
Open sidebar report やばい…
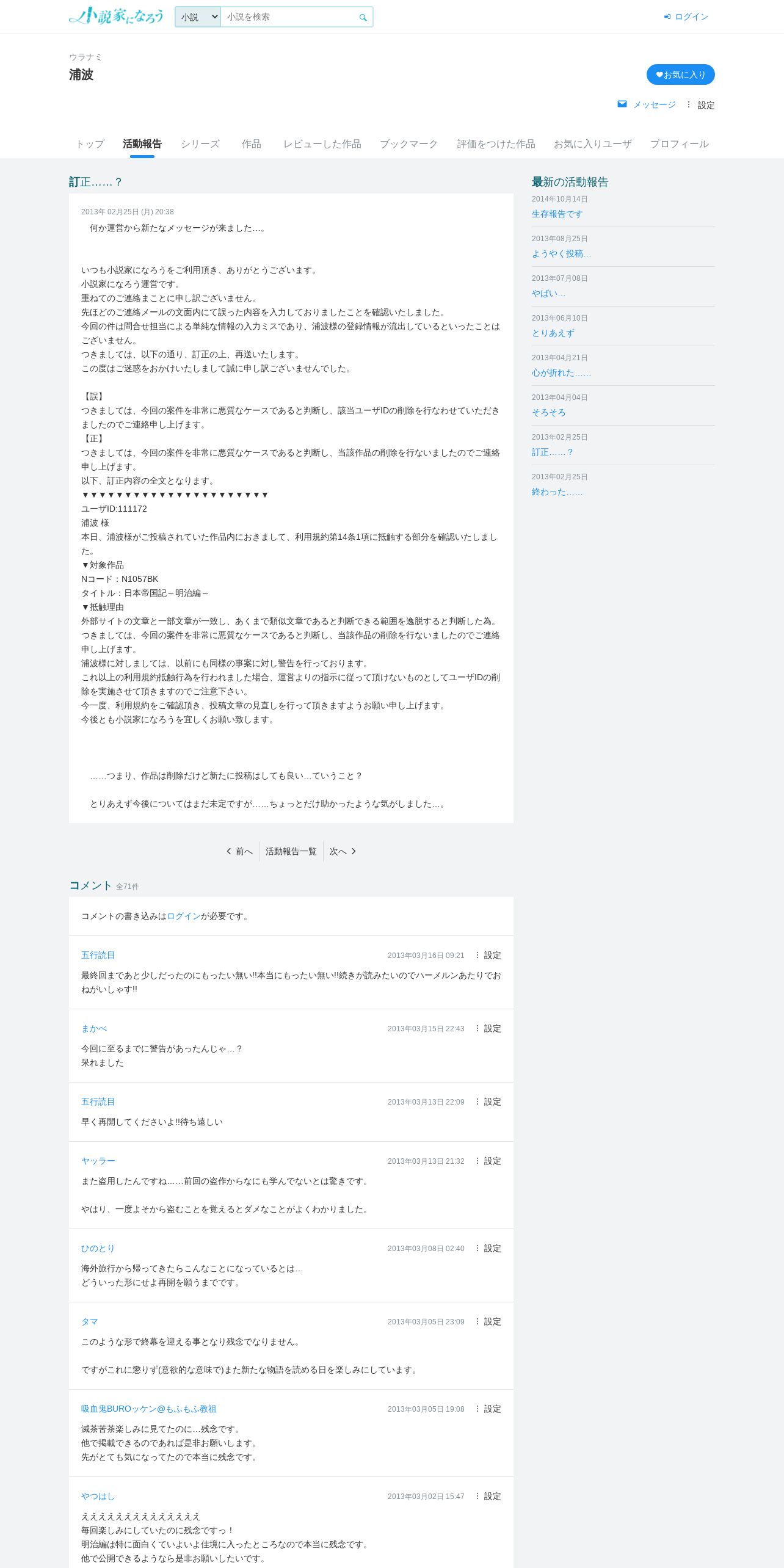tap(548, 293)
